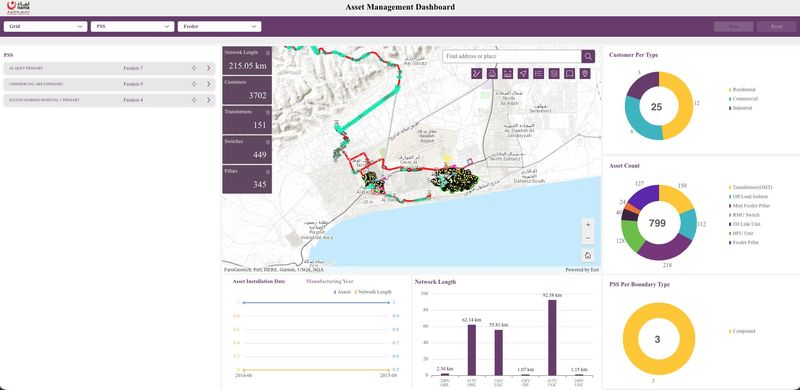Click the 92.58 km bar in Network Length chart

coord(552,337)
